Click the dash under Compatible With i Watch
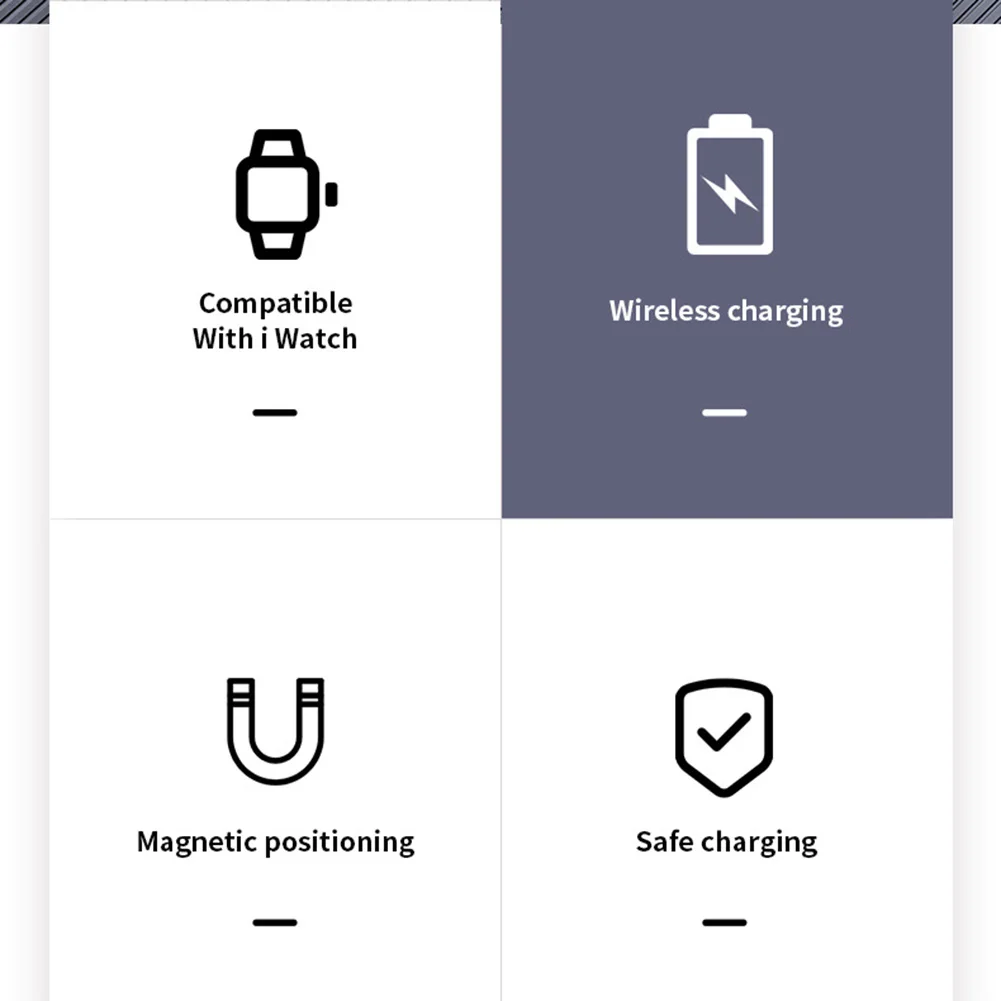This screenshot has height=1001, width=1001. 275,412
